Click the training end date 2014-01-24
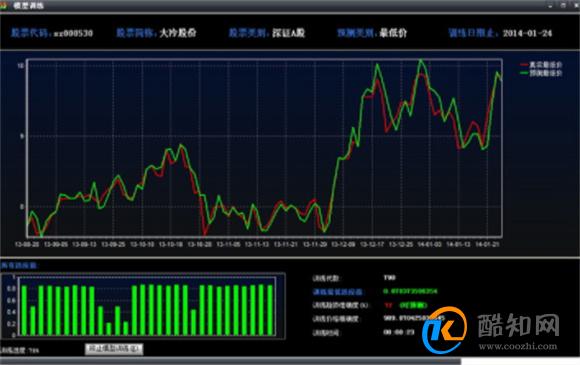This screenshot has height=365, width=580. pos(527,33)
